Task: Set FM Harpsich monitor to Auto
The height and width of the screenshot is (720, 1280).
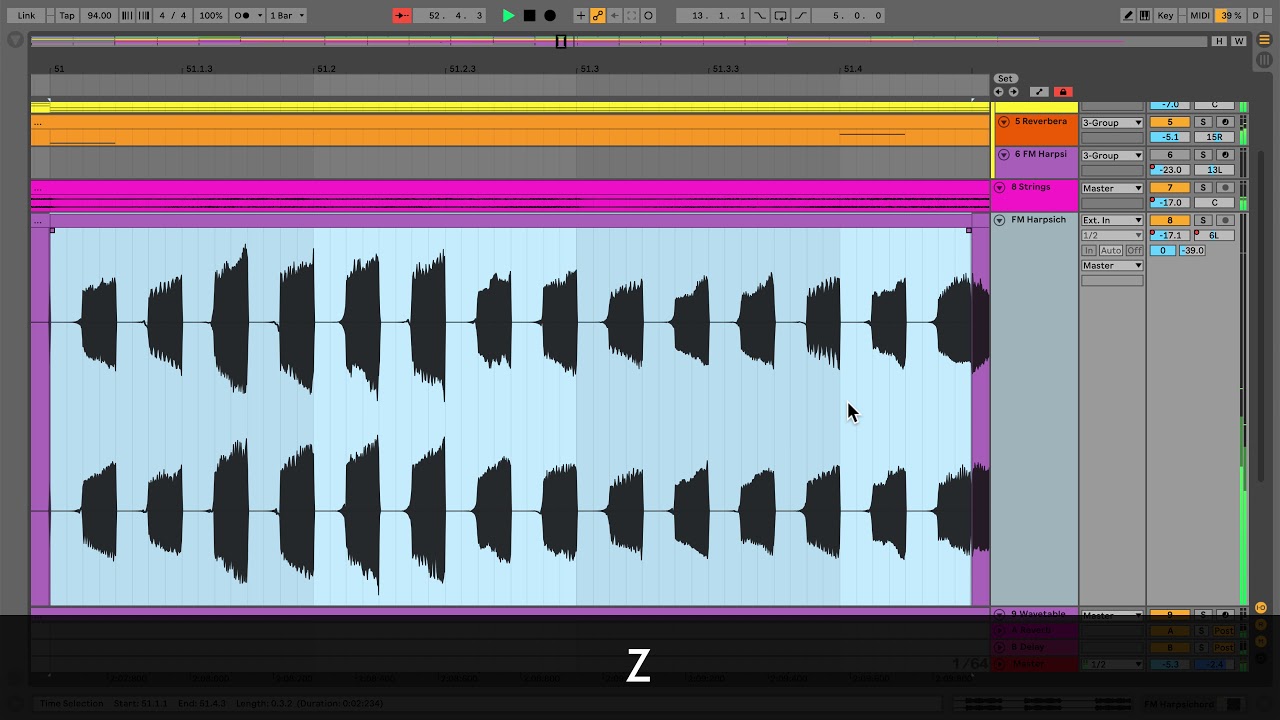Action: point(1111,250)
